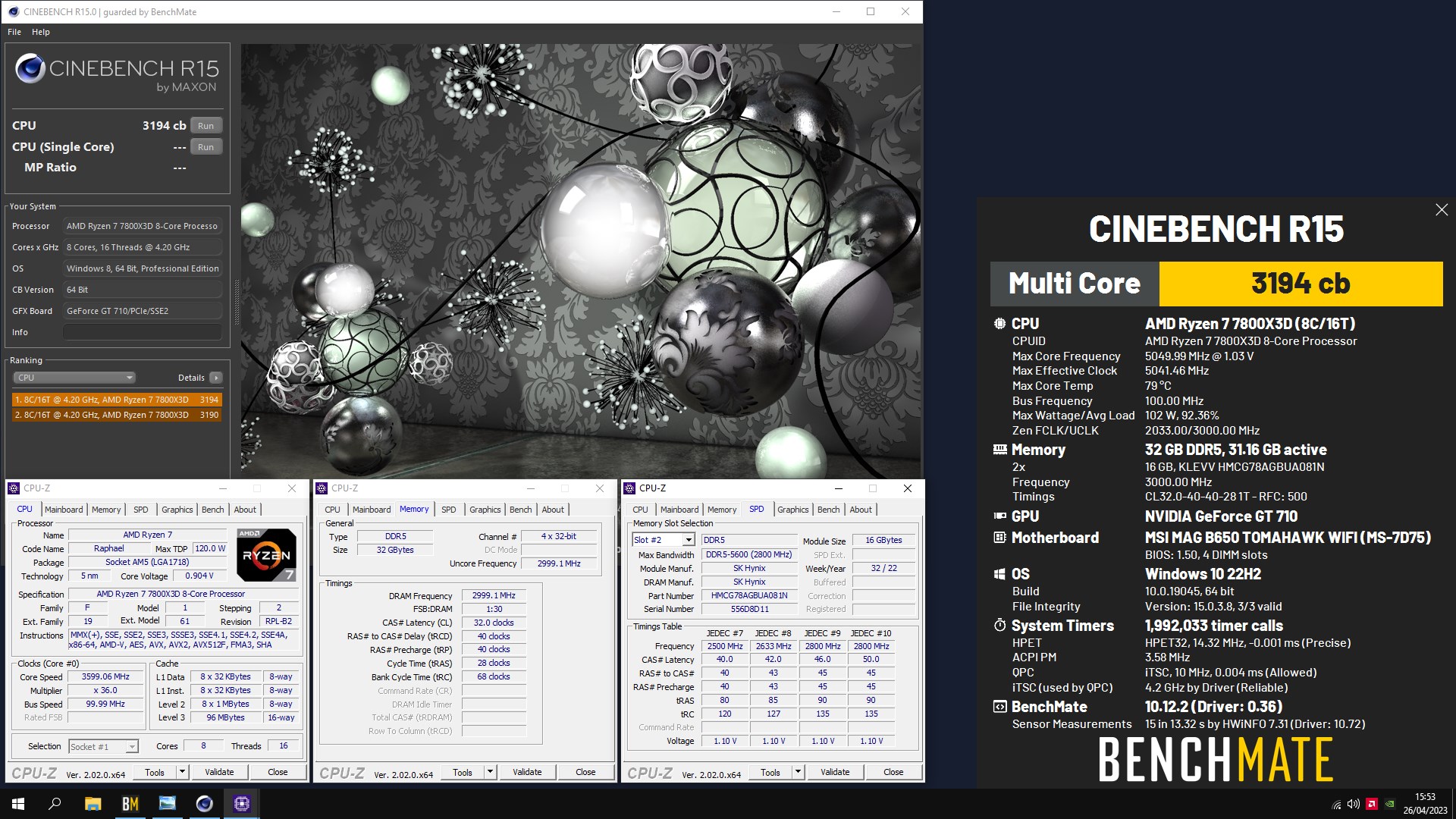Click the Cinebench title bar app icon
The image size is (1456, 819).
point(13,11)
